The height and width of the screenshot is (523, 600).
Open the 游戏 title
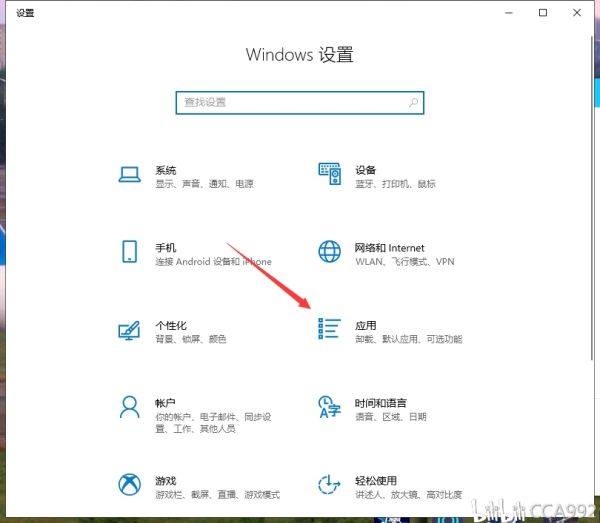coord(166,481)
